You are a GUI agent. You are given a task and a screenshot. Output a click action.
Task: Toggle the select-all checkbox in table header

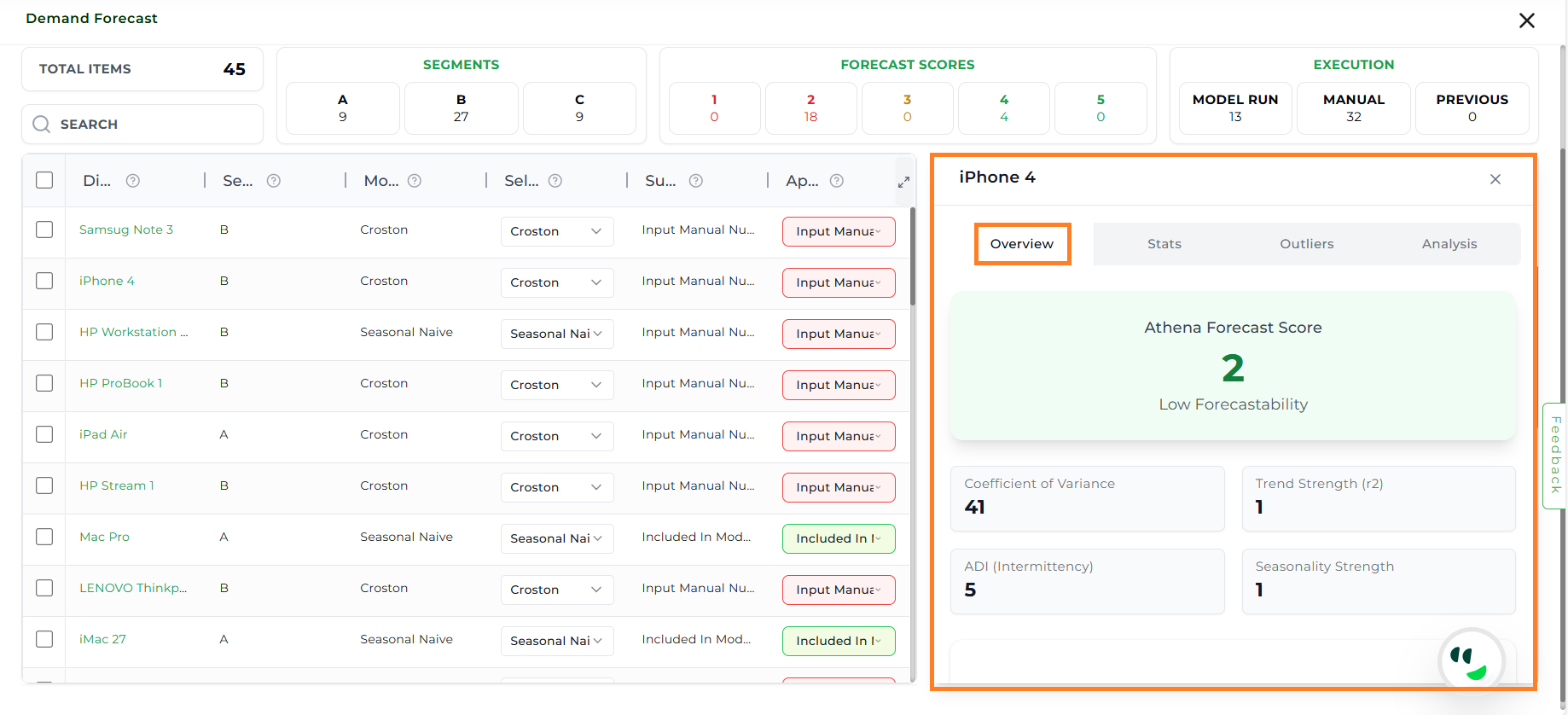(44, 180)
